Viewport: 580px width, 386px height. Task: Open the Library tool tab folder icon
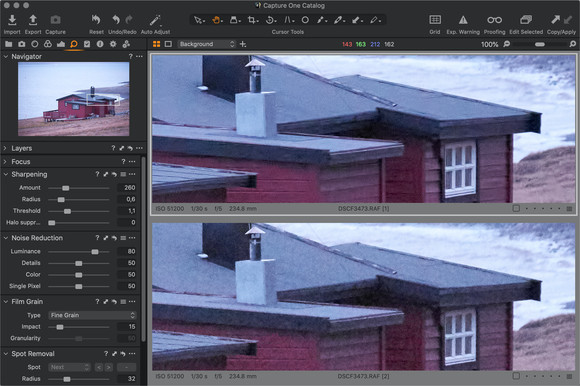click(x=9, y=44)
